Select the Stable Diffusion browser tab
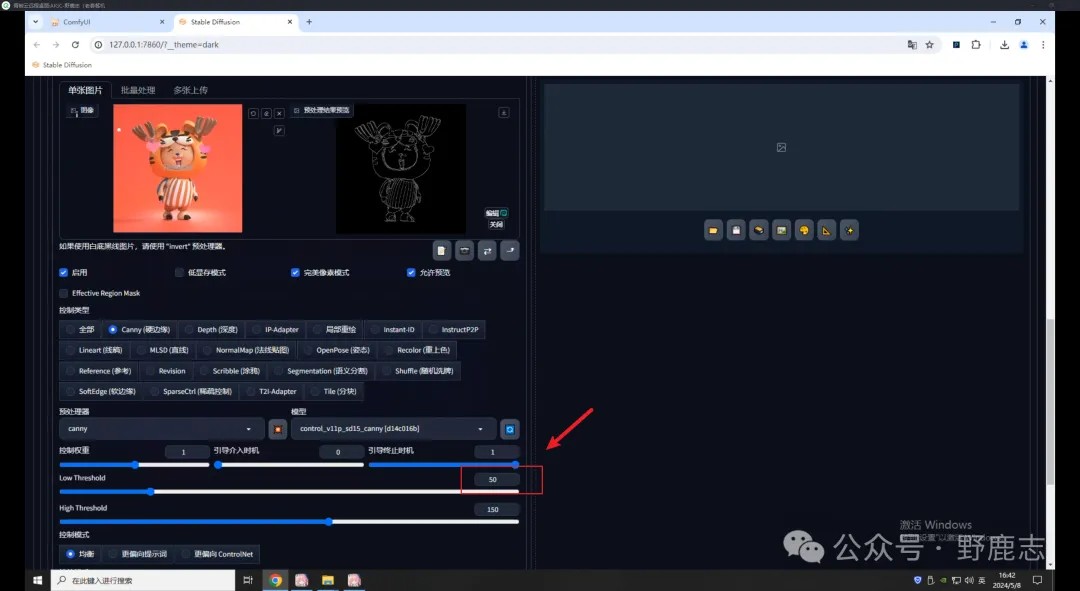1080x591 pixels. coord(234,22)
